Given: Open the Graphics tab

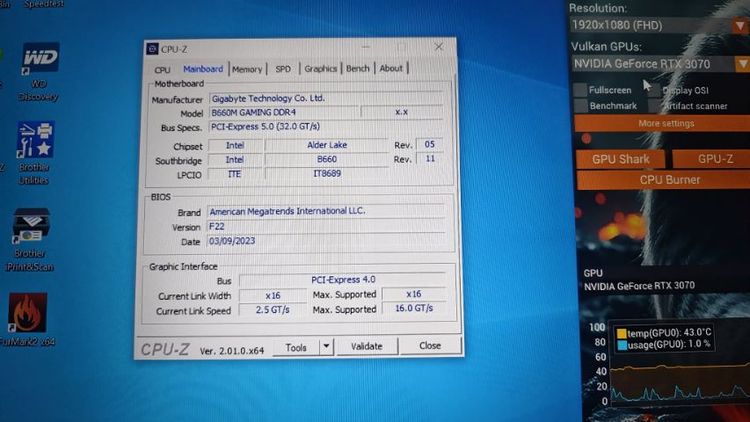Looking at the screenshot, I should pyautogui.click(x=320, y=69).
